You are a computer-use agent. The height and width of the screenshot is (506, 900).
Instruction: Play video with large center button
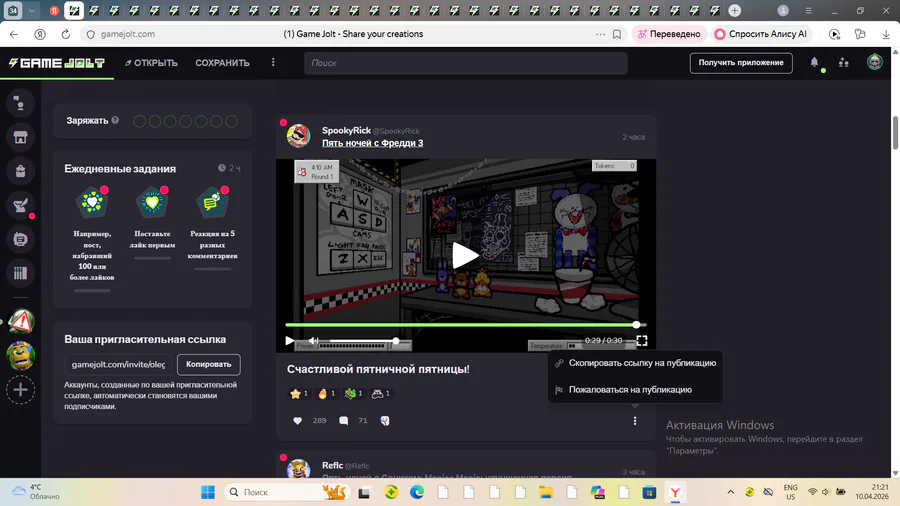465,255
